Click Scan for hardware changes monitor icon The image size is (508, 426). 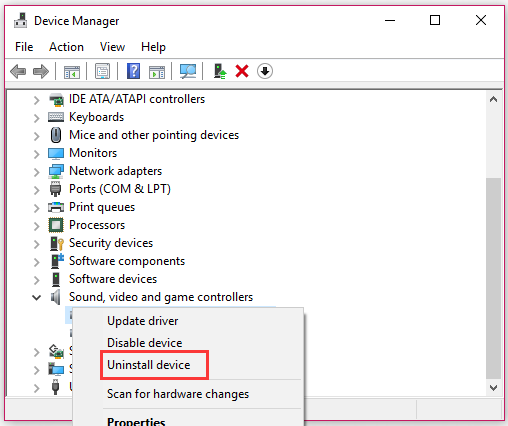[x=188, y=71]
